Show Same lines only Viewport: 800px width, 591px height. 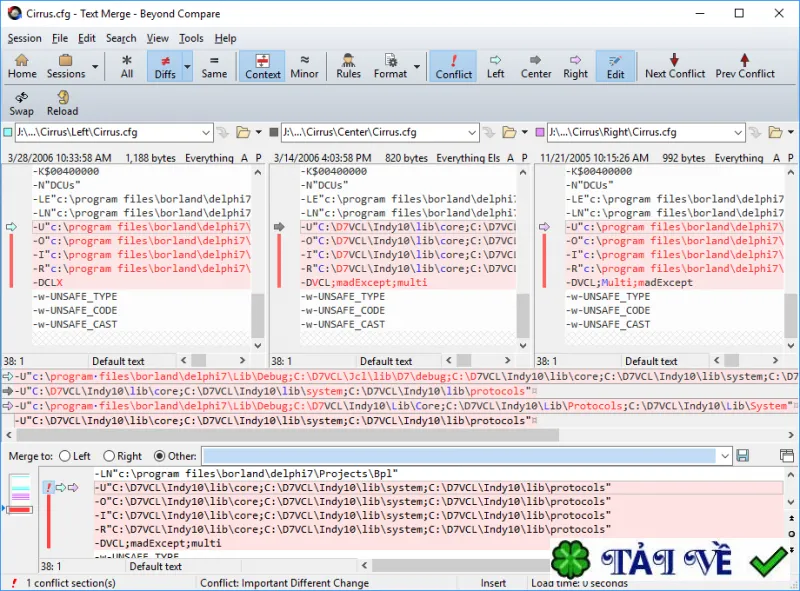click(x=214, y=66)
